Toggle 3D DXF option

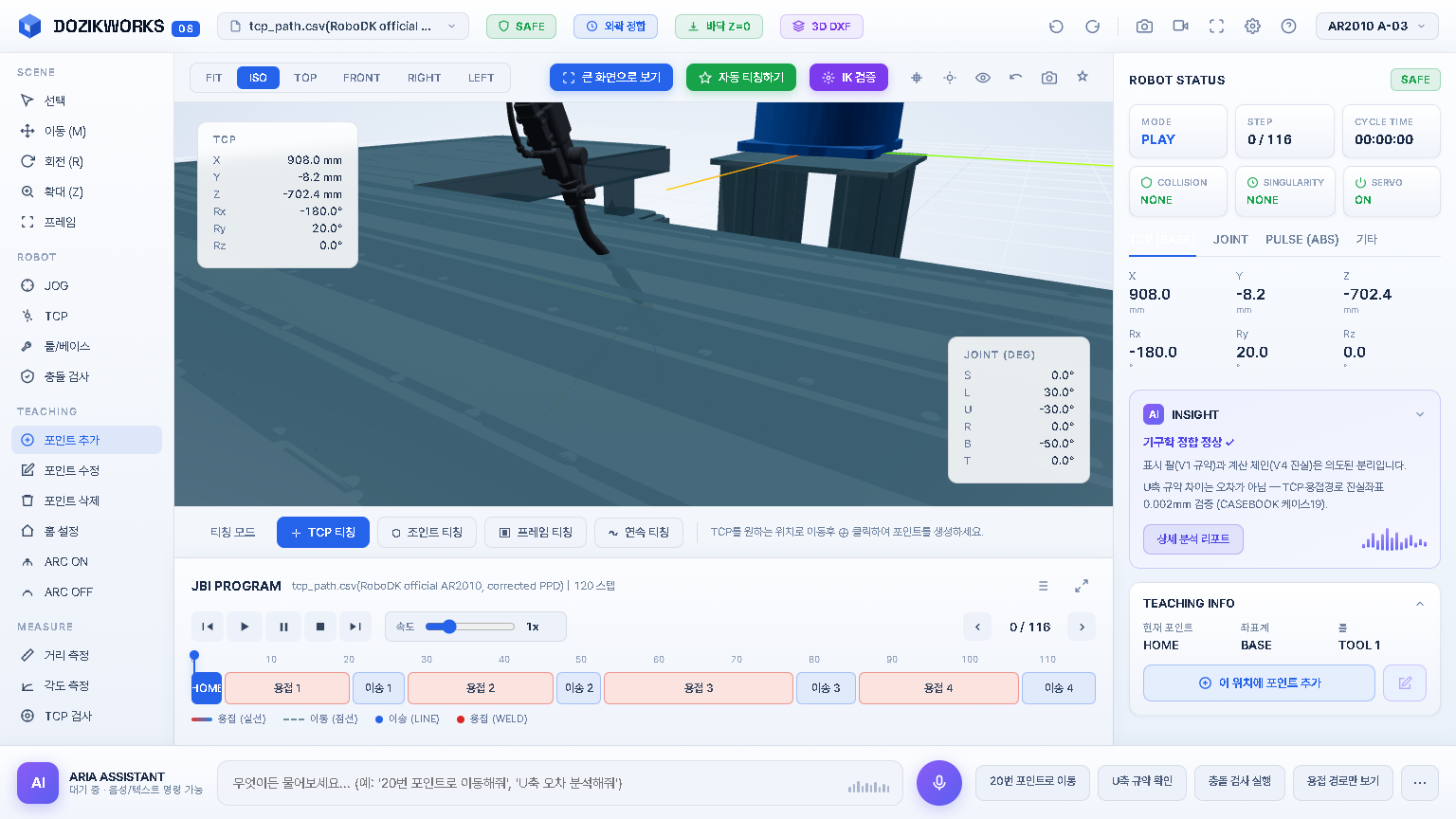point(822,27)
